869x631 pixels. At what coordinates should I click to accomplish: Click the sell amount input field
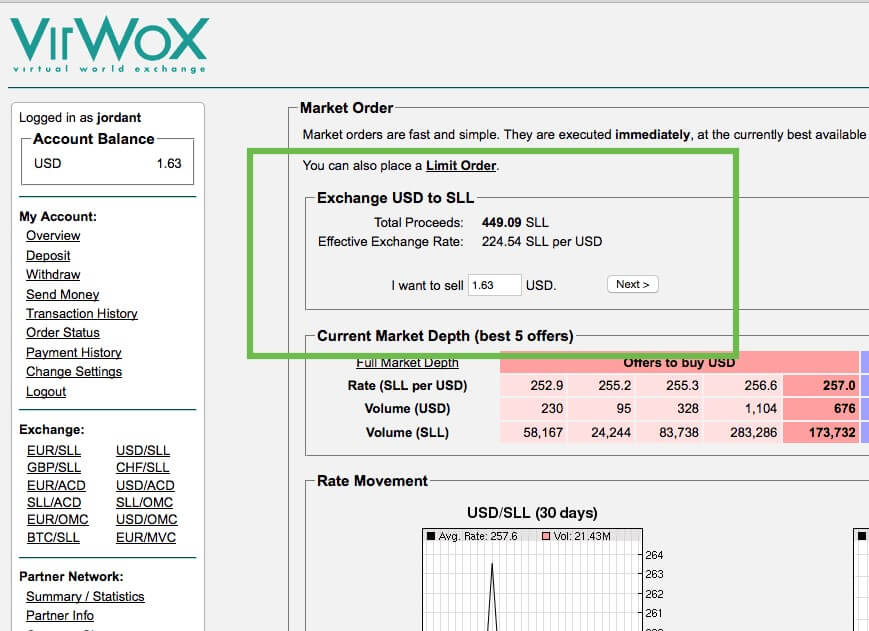pos(494,285)
